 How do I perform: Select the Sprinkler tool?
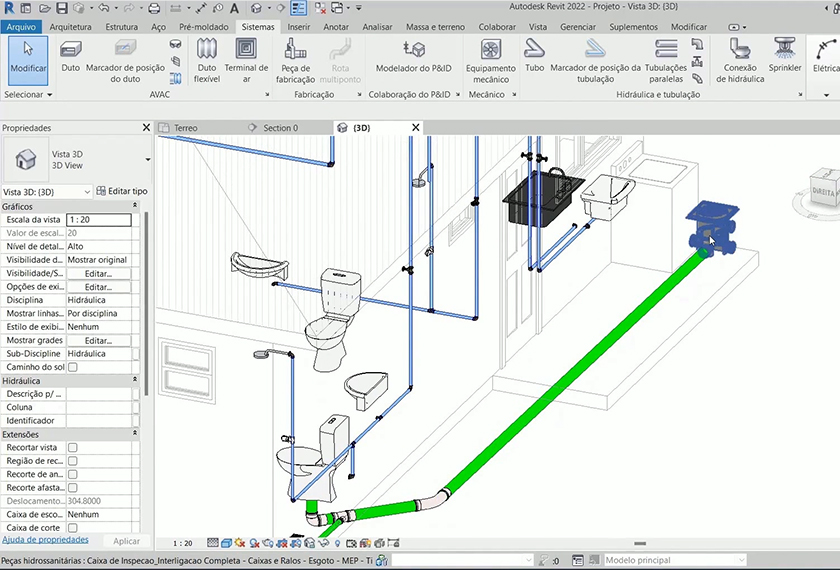coord(785,56)
